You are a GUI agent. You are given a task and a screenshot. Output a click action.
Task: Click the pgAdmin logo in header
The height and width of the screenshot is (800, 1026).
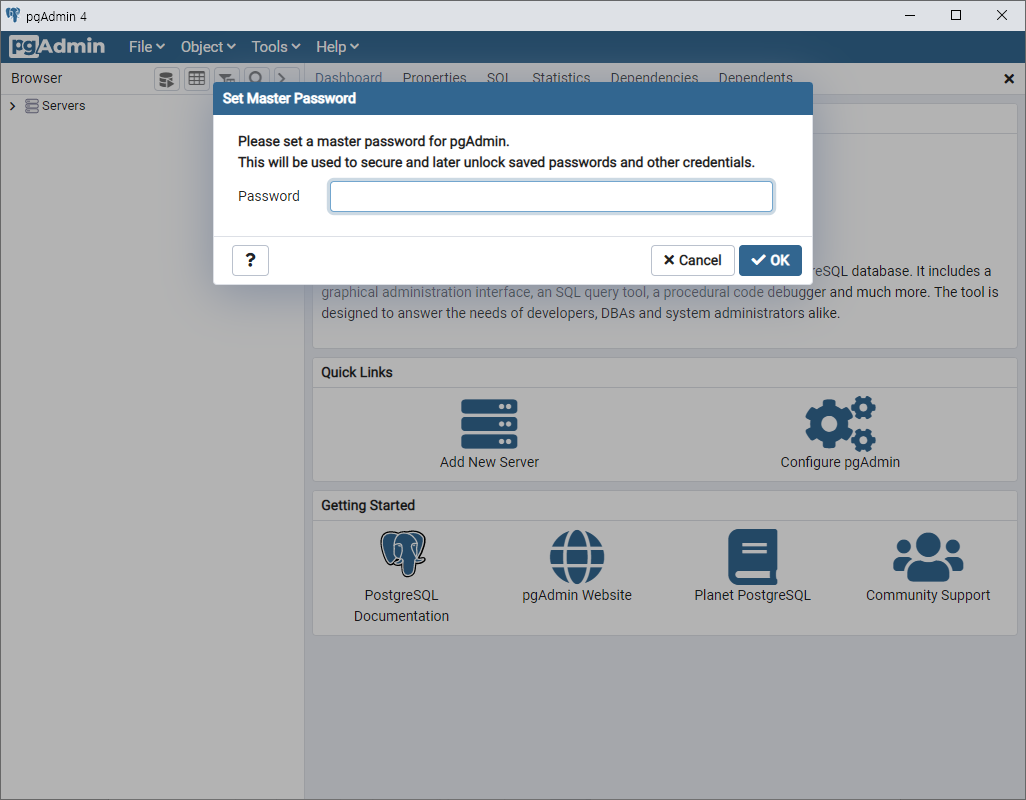pyautogui.click(x=57, y=46)
